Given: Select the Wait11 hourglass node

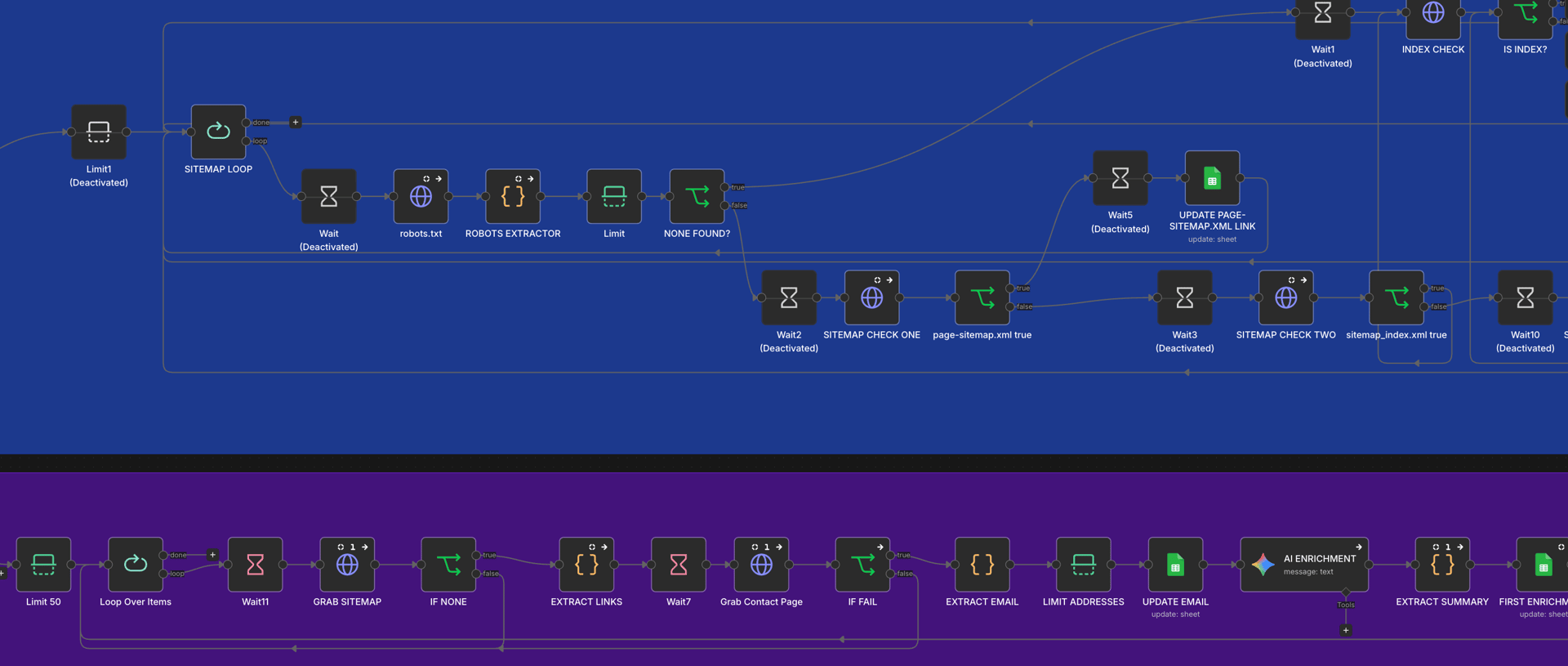Looking at the screenshot, I should point(255,564).
